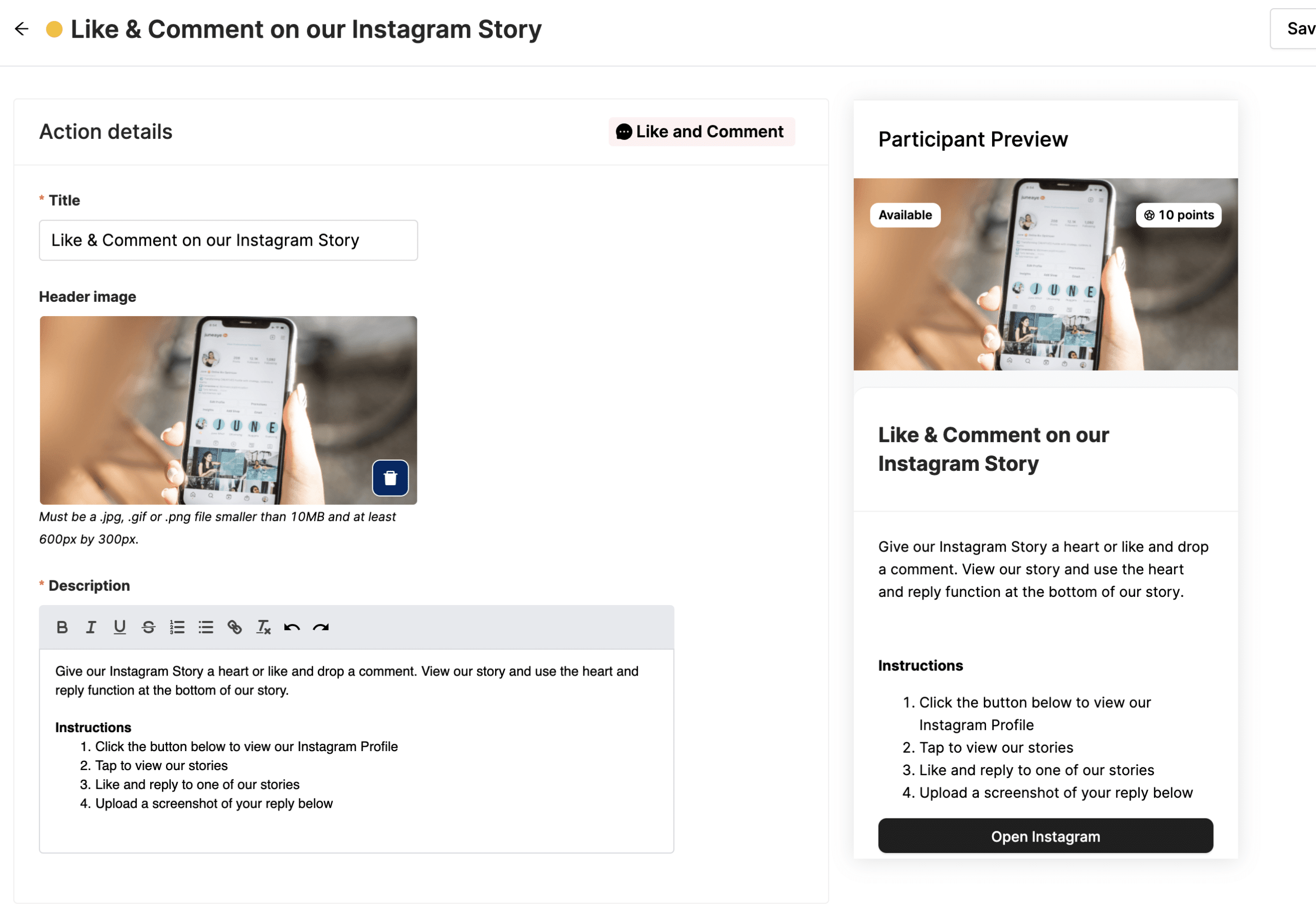Click the Underline formatting icon

119,627
